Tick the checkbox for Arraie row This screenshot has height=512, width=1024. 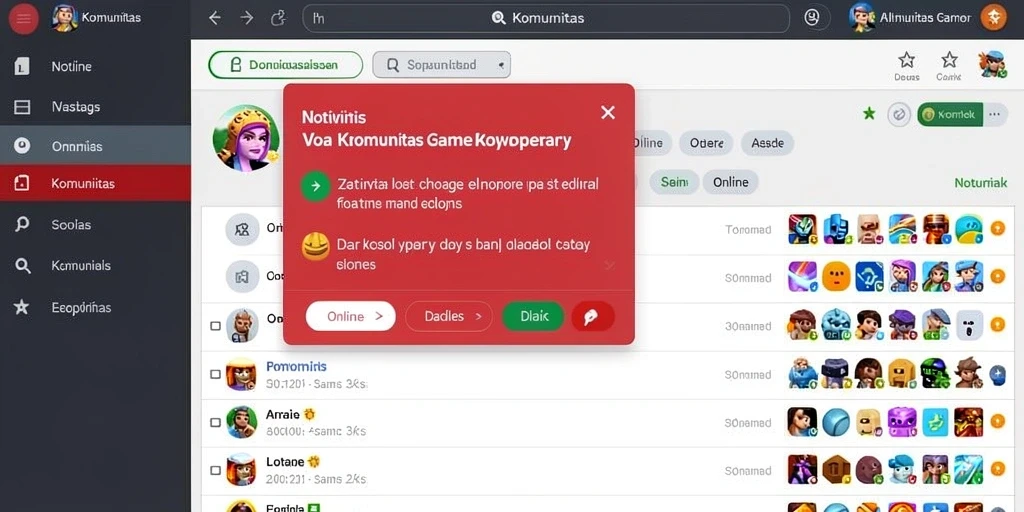point(216,423)
